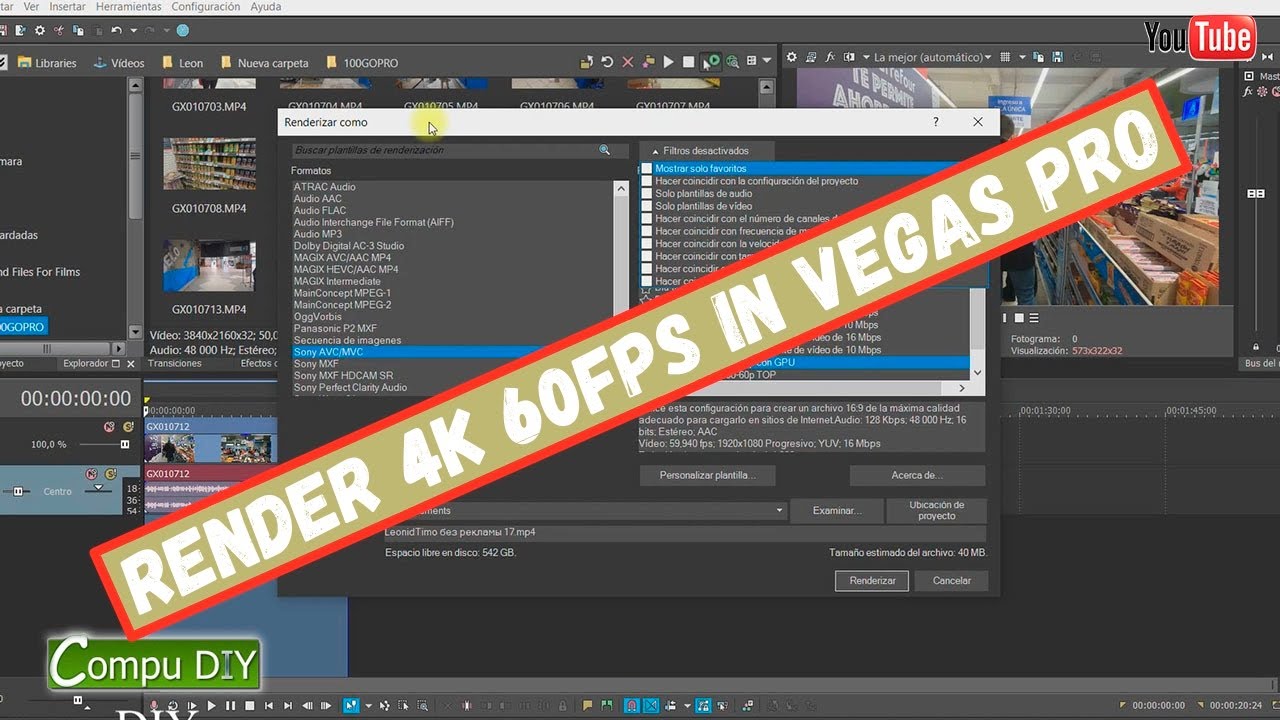Toggle auto preview in explorer toolbar
1280x720 pixels.
point(712,62)
